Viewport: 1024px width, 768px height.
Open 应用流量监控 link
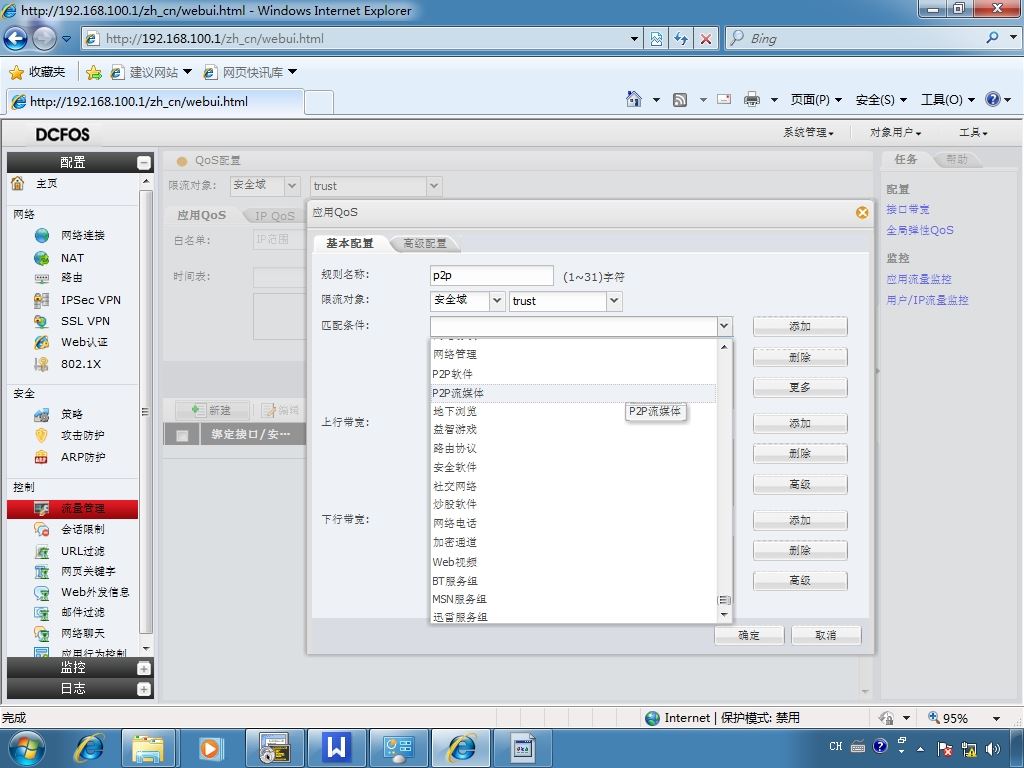tap(919, 280)
